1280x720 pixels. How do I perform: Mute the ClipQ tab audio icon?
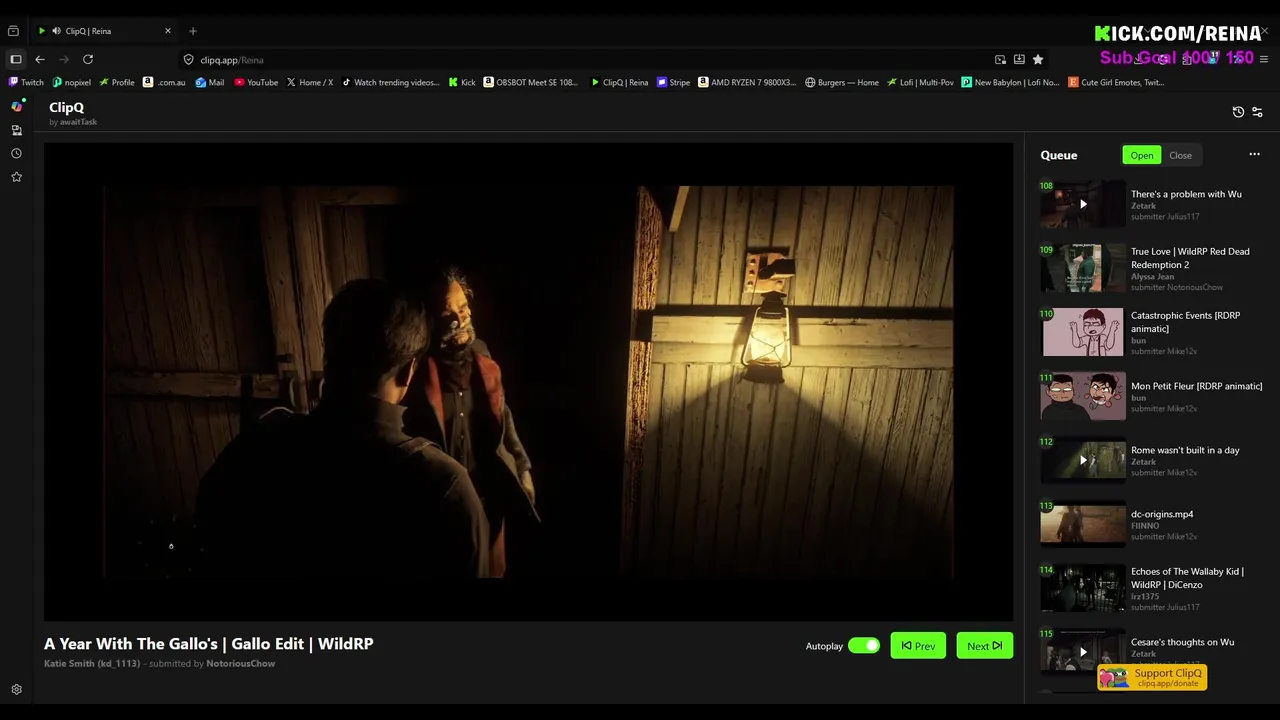[56, 31]
